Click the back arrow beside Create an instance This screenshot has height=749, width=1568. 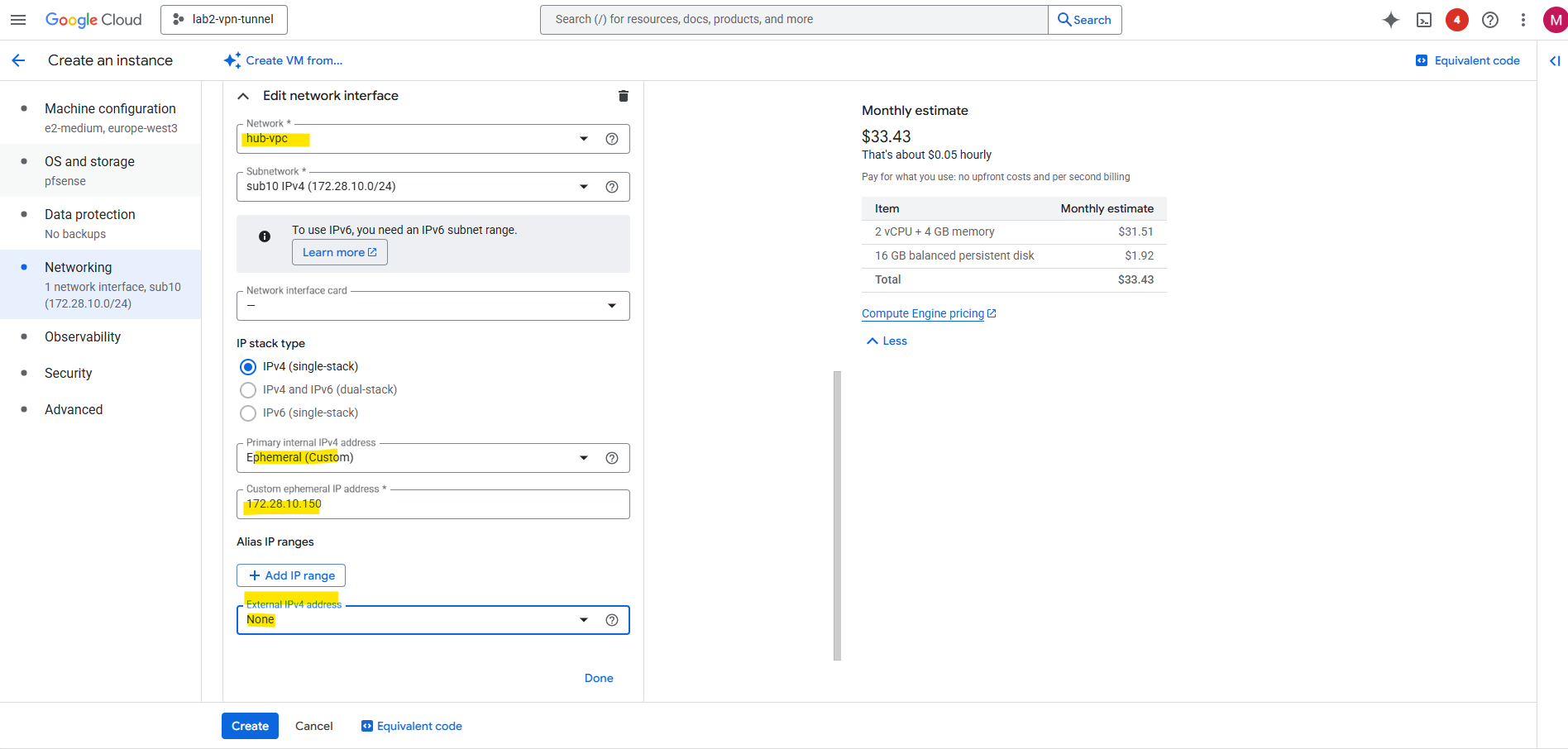tap(18, 60)
